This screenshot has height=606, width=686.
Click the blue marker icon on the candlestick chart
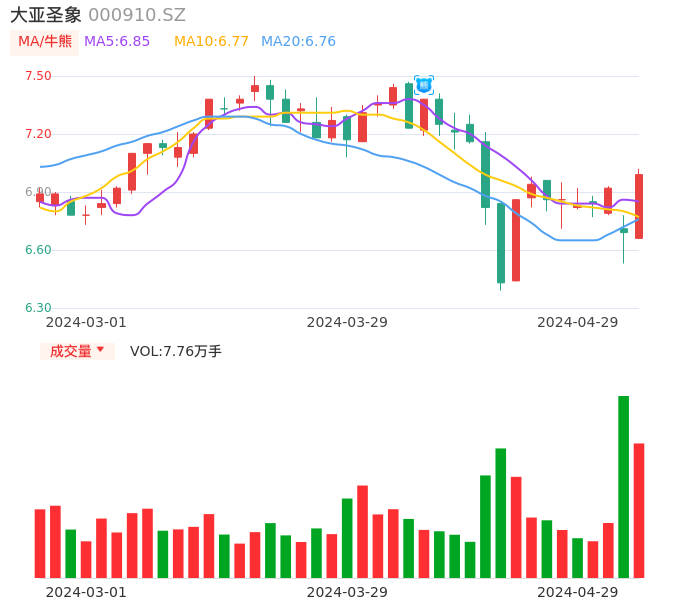[424, 85]
